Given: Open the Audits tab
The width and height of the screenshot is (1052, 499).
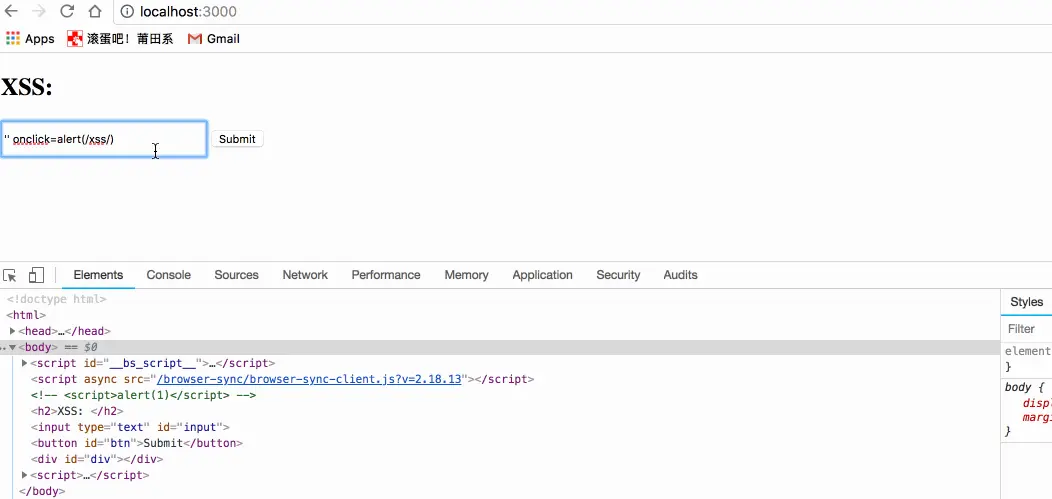Looking at the screenshot, I should pyautogui.click(x=680, y=275).
